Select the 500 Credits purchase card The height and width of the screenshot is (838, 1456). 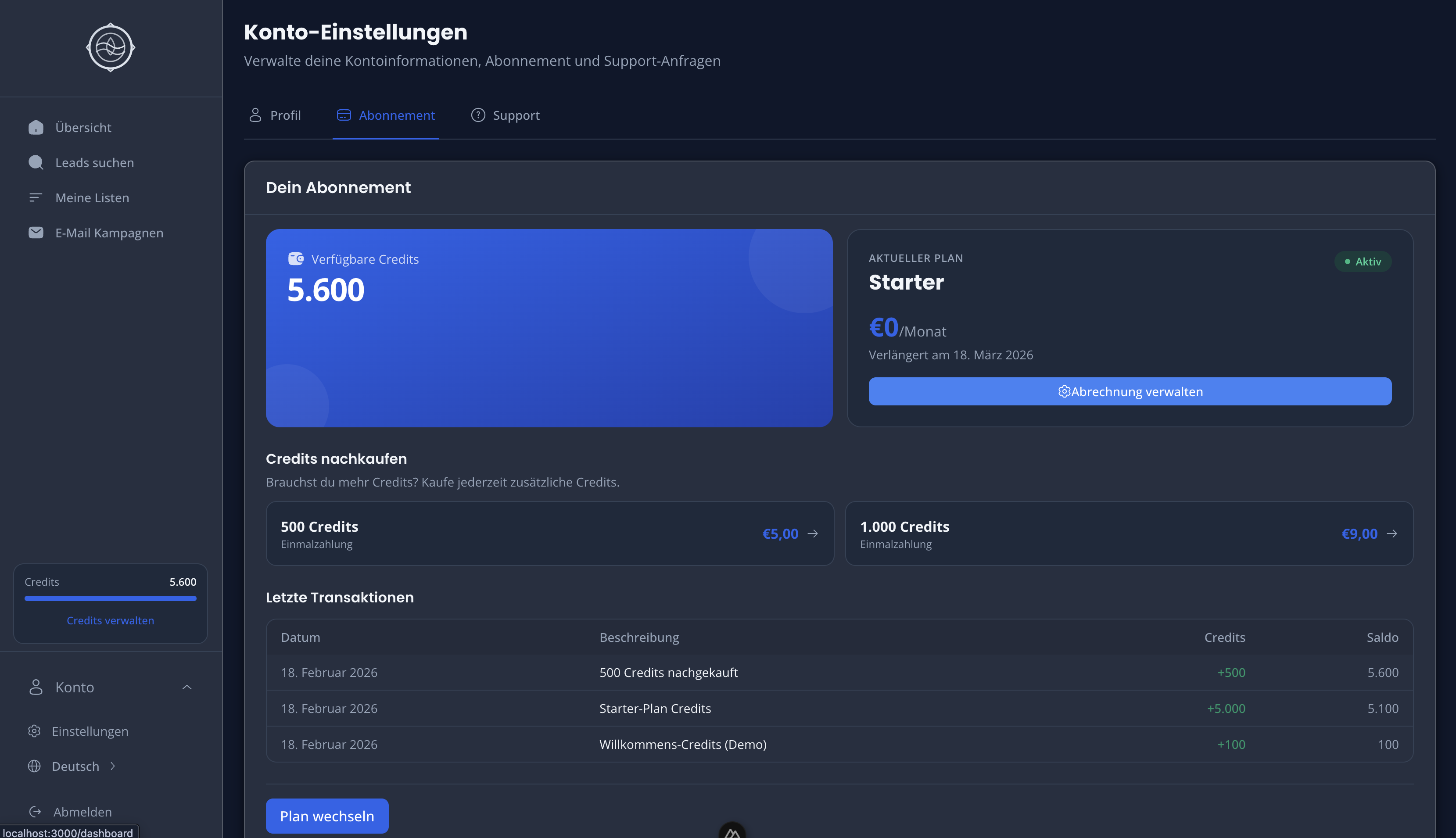[x=549, y=534]
